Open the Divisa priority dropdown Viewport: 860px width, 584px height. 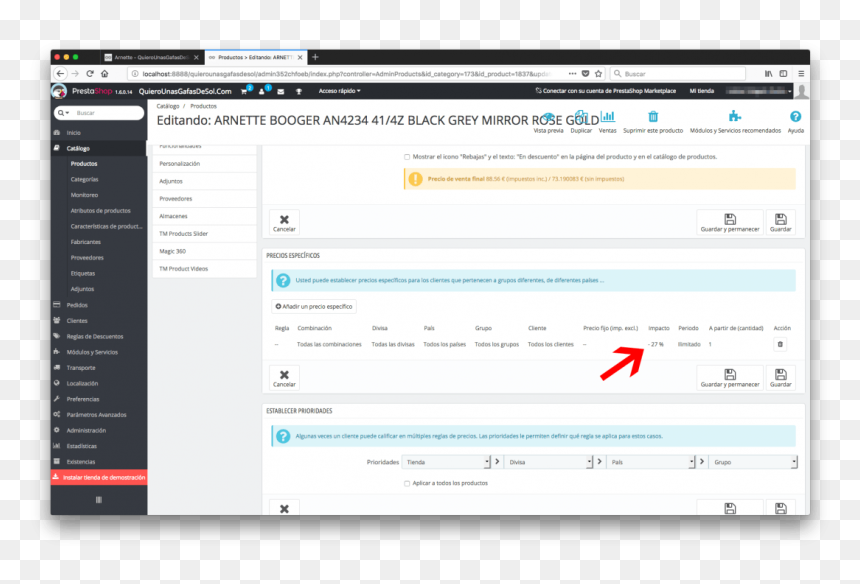pos(548,462)
